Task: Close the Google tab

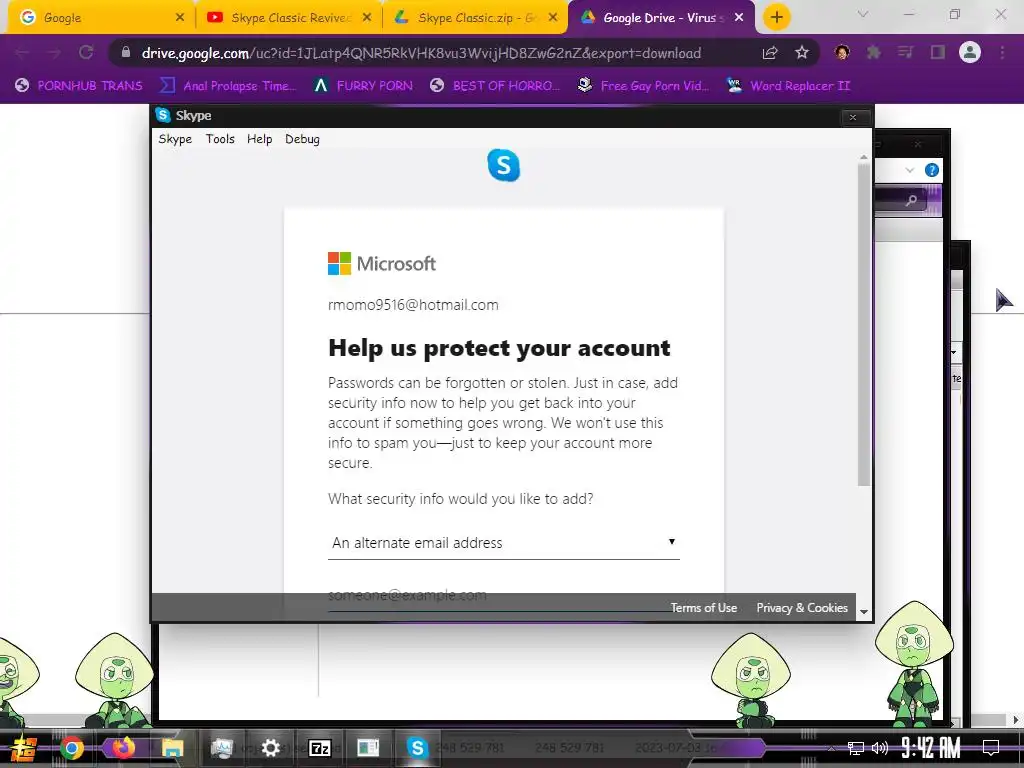Action: [x=180, y=18]
